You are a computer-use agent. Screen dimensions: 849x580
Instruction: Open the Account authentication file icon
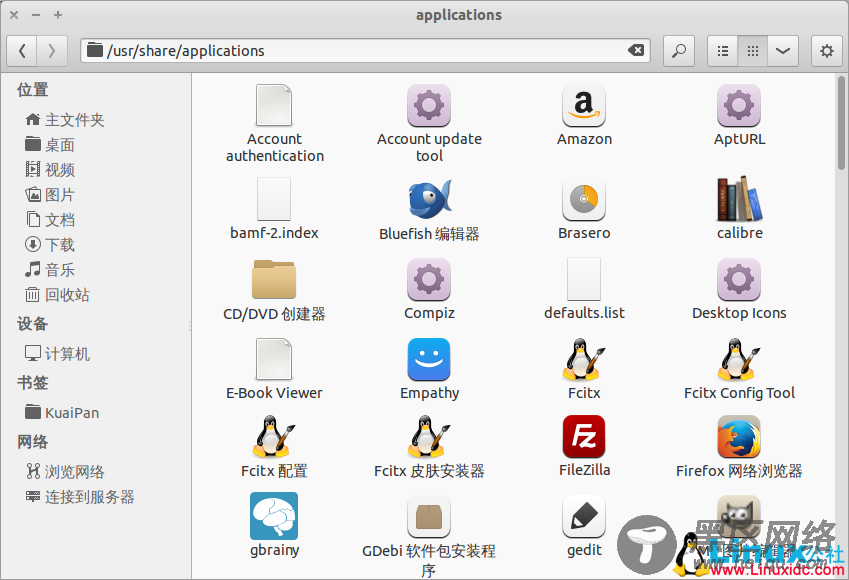point(274,105)
